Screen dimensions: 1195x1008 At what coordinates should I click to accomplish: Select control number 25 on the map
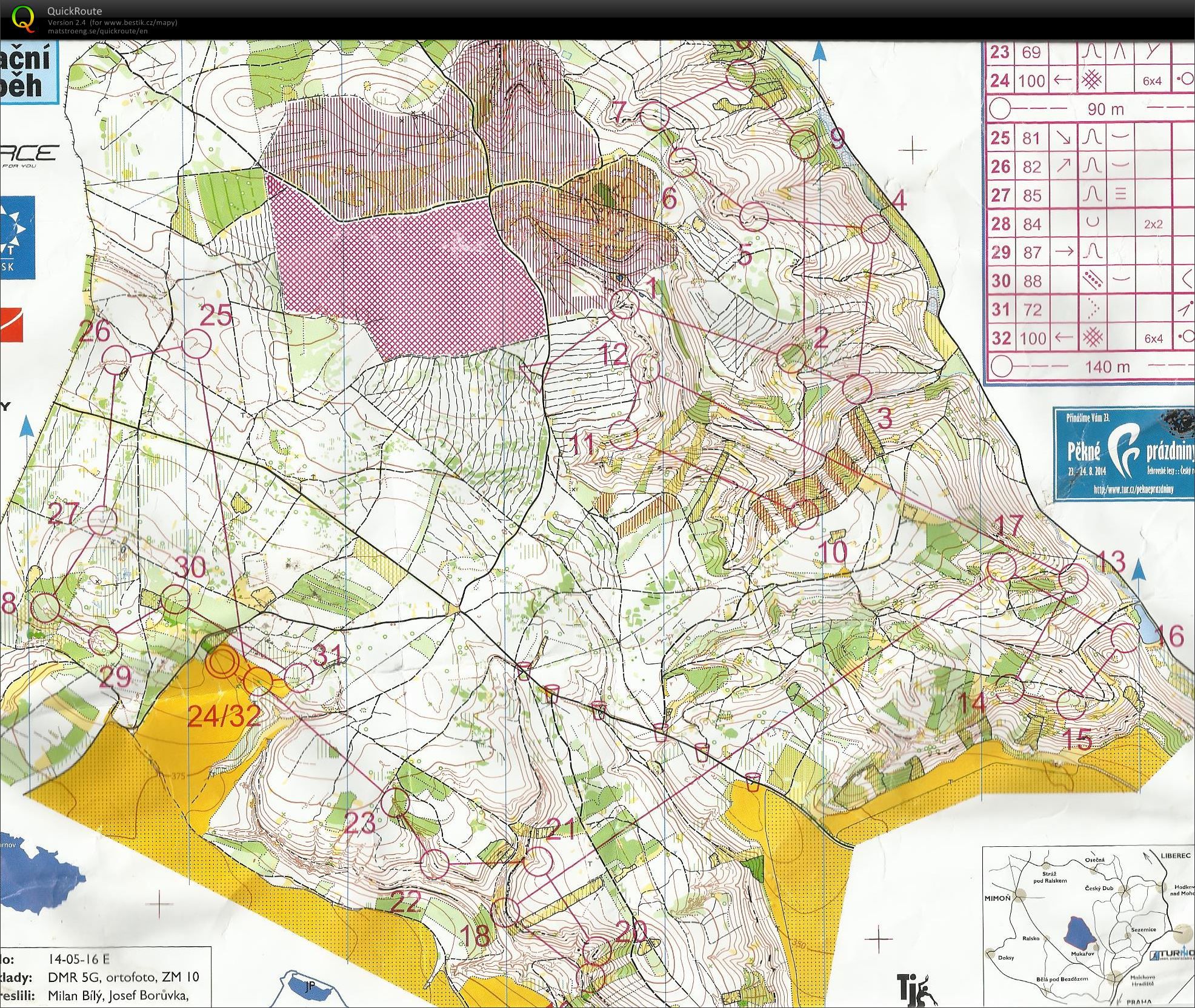[x=216, y=315]
